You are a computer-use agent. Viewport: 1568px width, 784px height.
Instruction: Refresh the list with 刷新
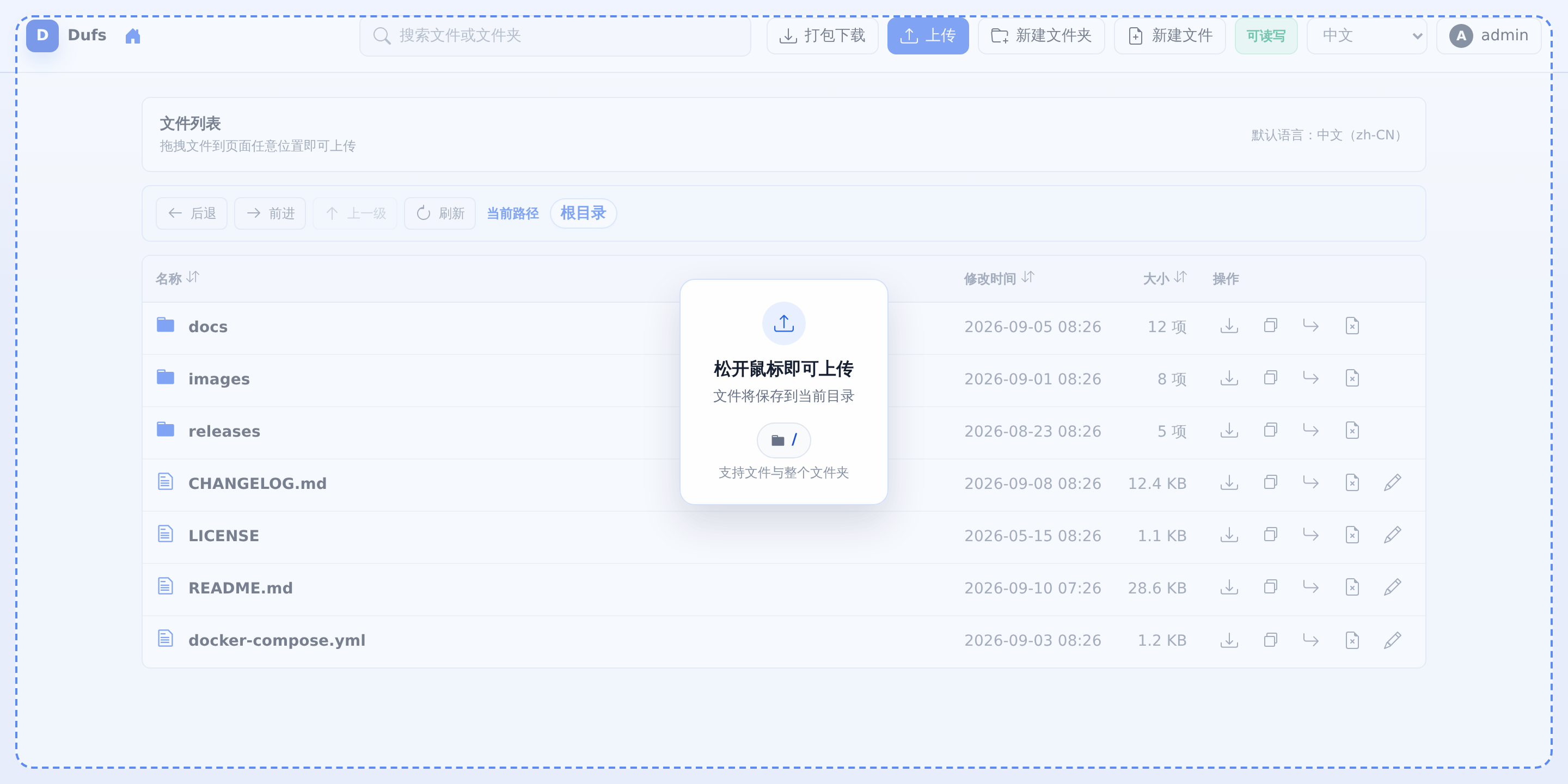(x=439, y=213)
